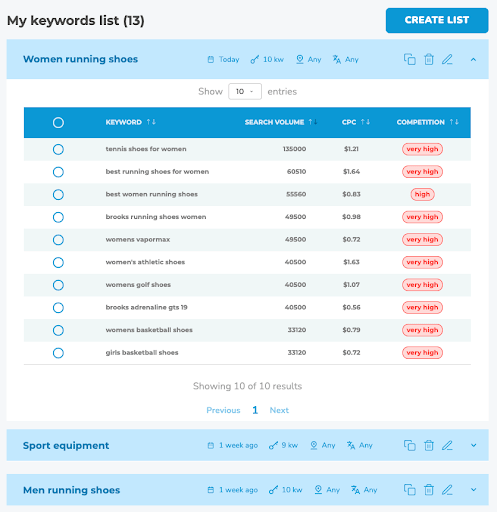Click the $1.64 CPC value
497x512 pixels.
tap(351, 172)
